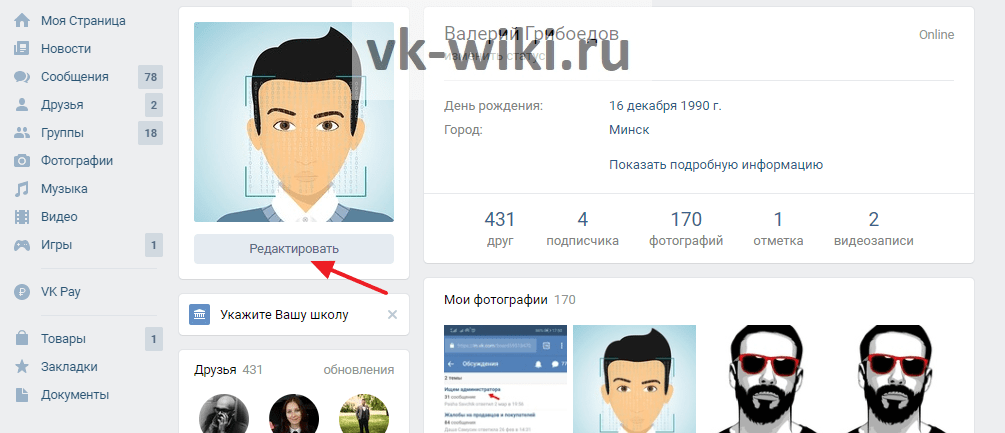1005x433 pixels.
Task: Click the profile name Валерий Грибоедов
Action: (532, 34)
